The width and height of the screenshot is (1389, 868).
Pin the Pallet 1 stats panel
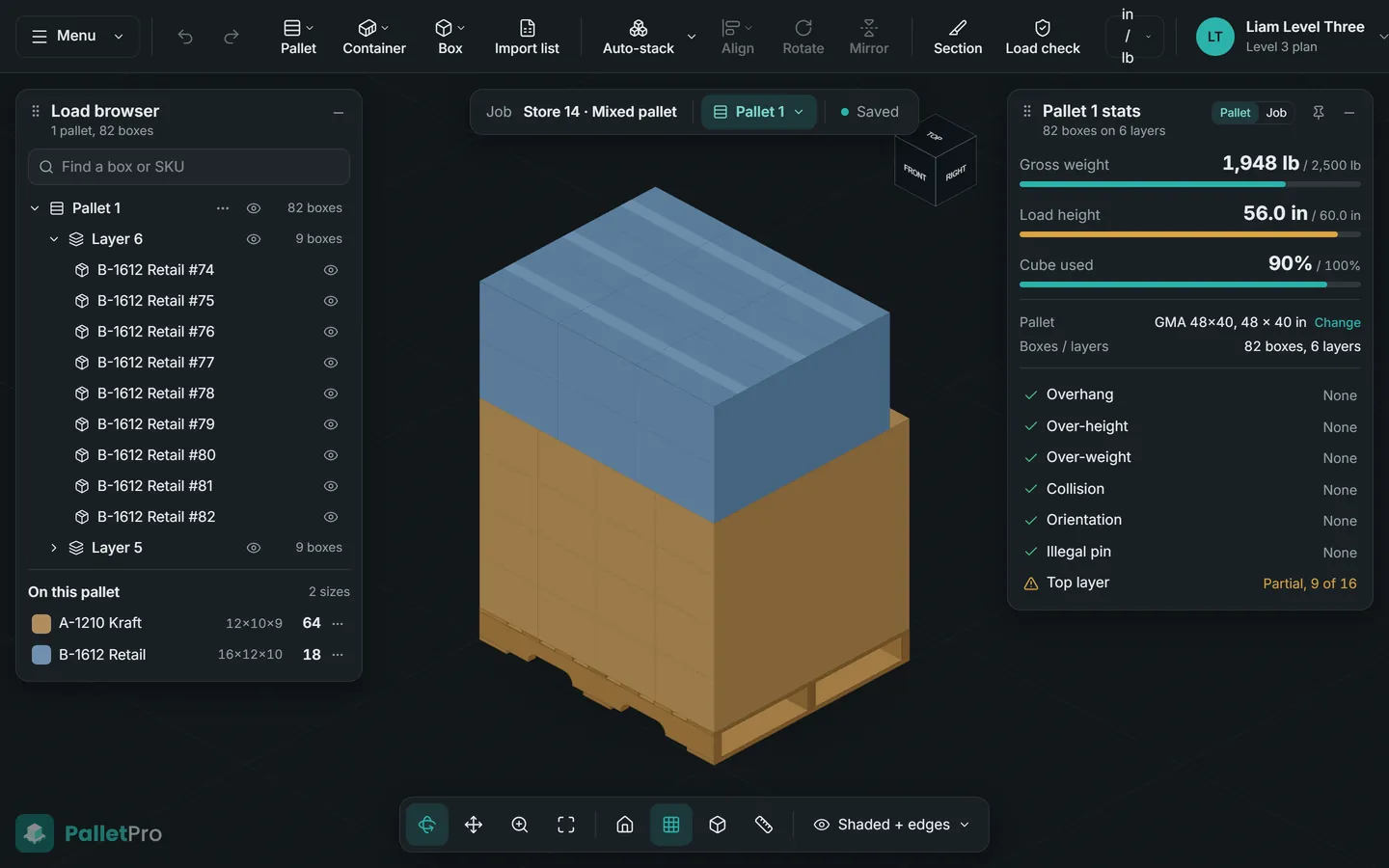pyautogui.click(x=1319, y=113)
